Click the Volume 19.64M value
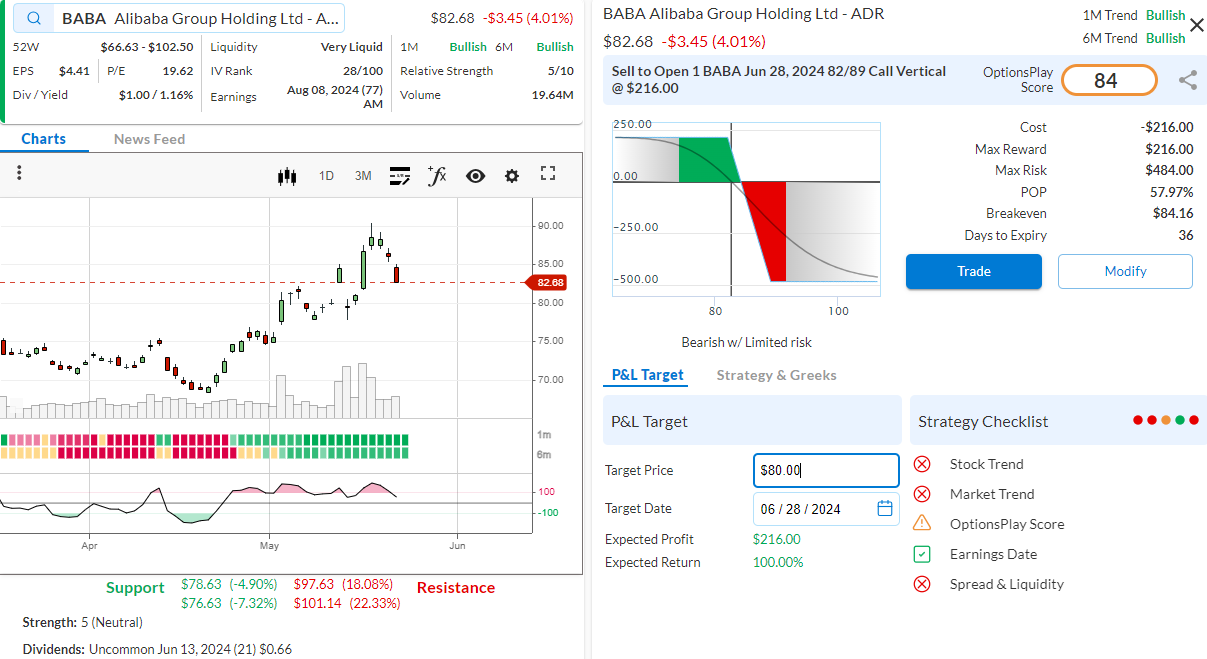Screen dimensions: 1207x659 553,95
